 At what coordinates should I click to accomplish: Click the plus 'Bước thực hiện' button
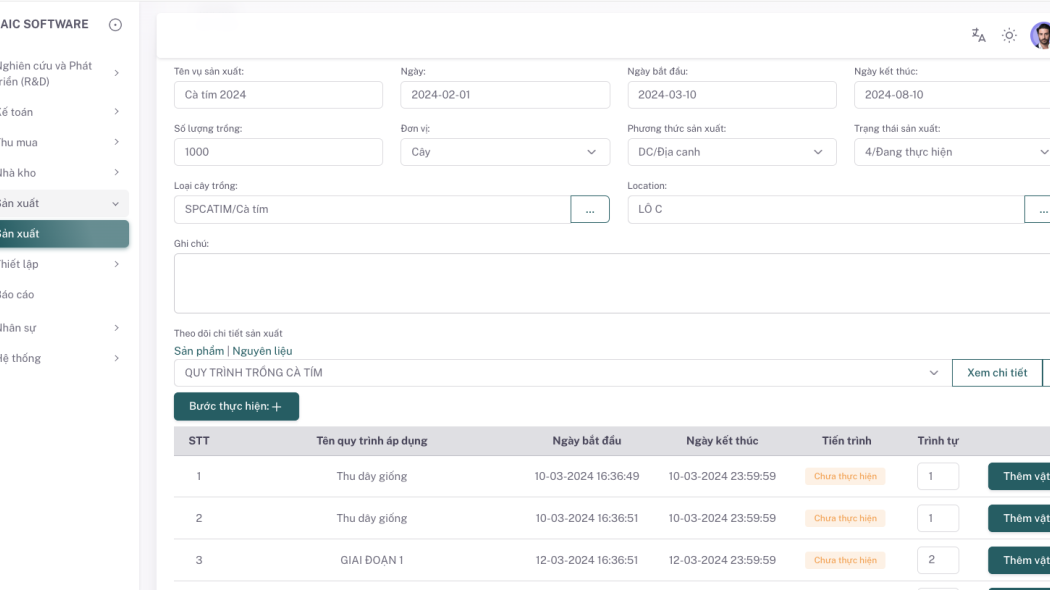click(x=236, y=407)
